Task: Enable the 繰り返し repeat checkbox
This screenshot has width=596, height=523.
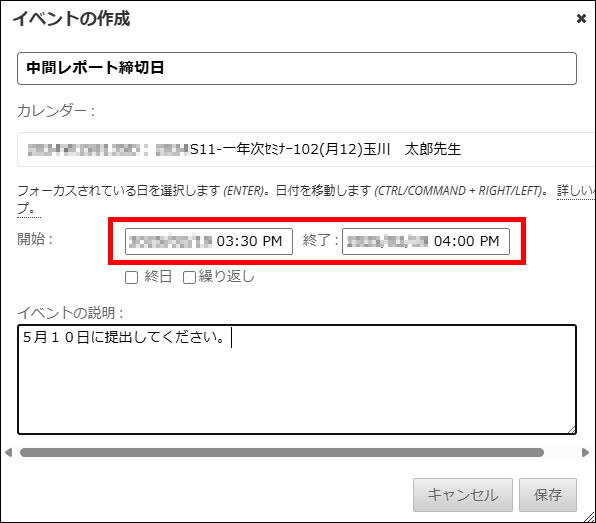Action: click(189, 277)
